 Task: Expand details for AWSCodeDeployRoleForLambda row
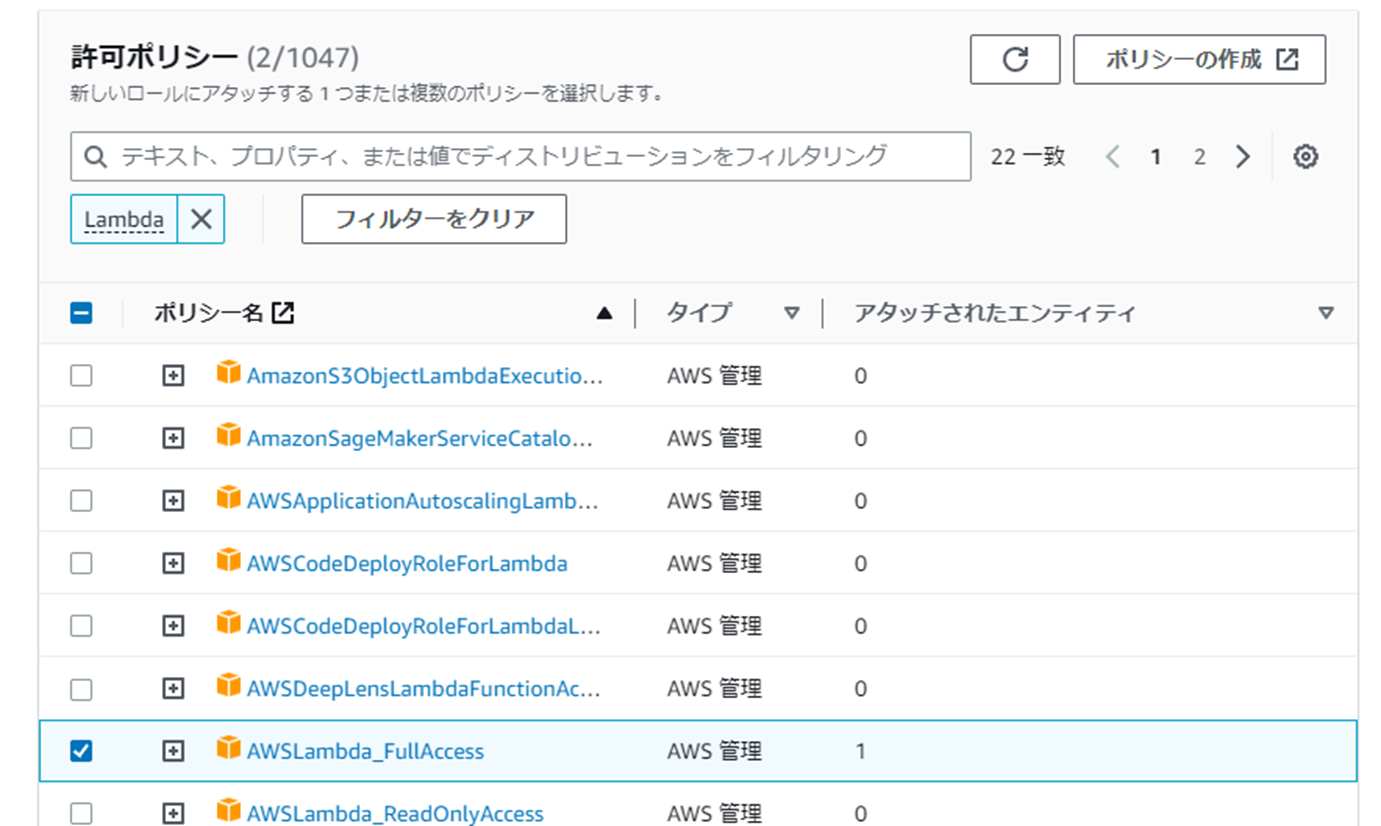(174, 563)
